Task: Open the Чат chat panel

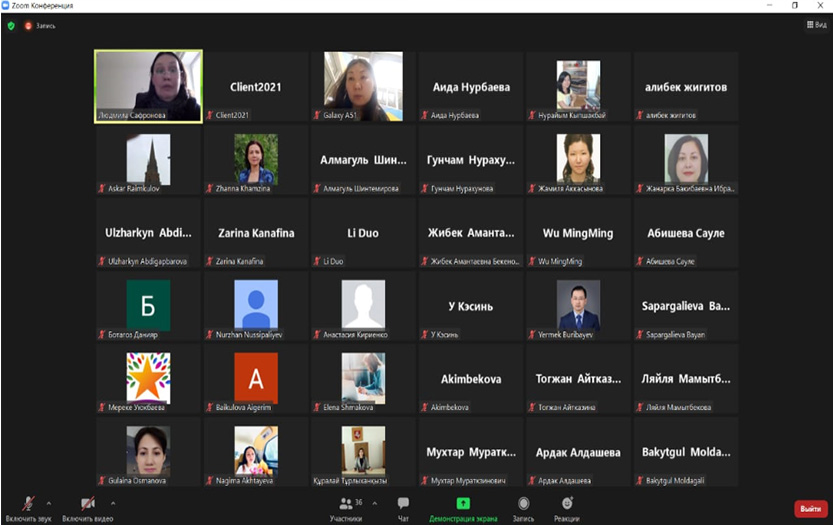Action: pos(403,507)
